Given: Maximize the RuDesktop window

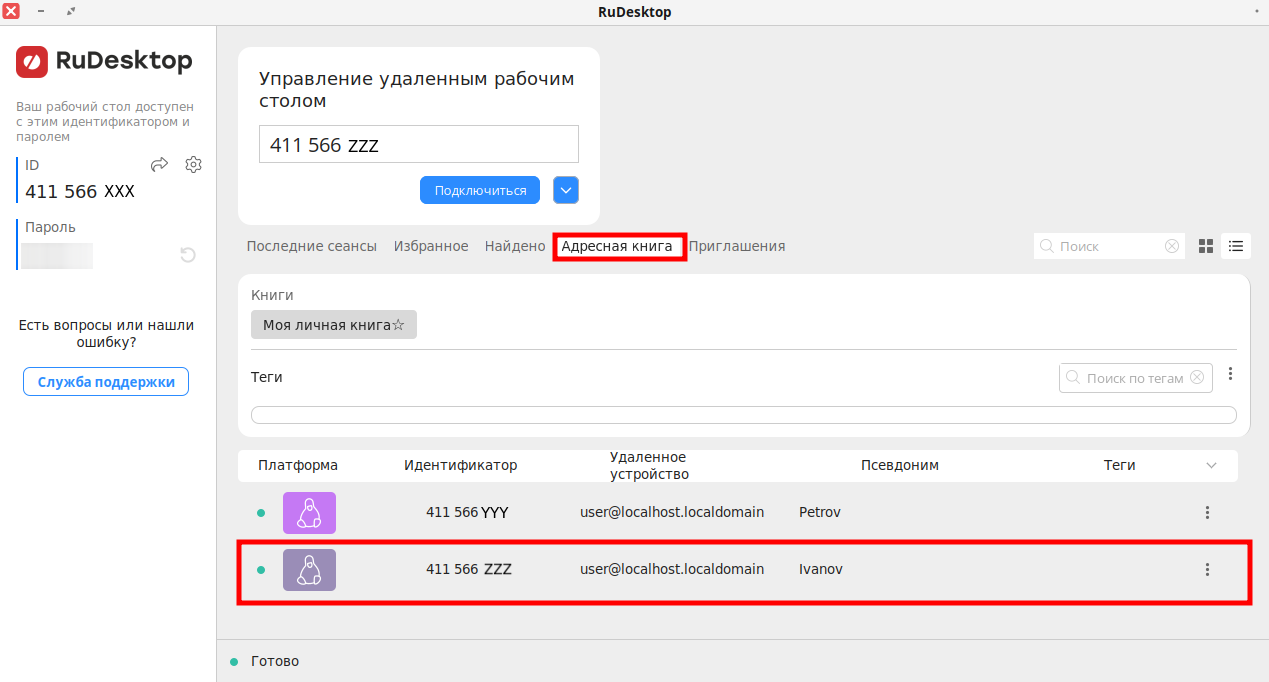Looking at the screenshot, I should click(x=70, y=12).
